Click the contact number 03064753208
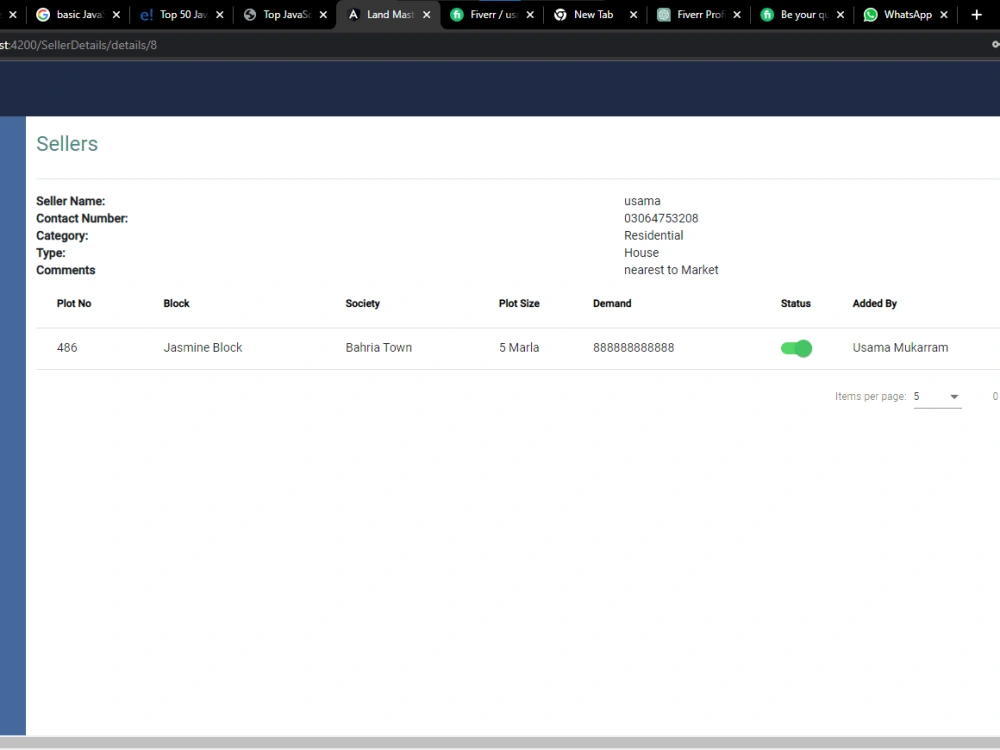 (661, 218)
